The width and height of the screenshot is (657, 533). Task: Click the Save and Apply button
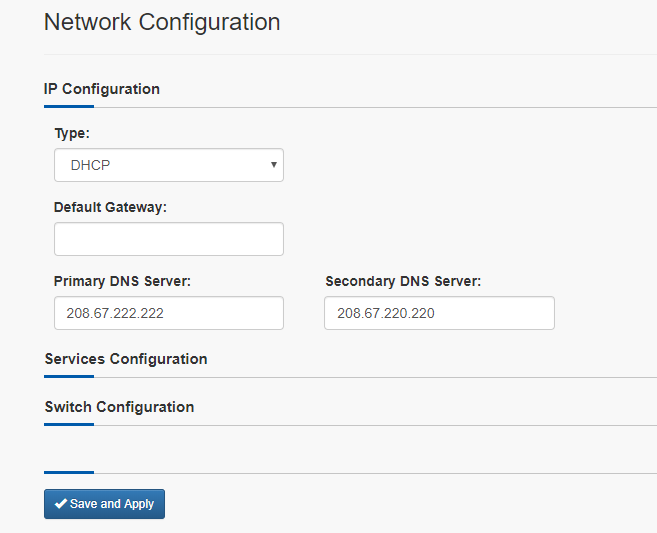point(104,504)
